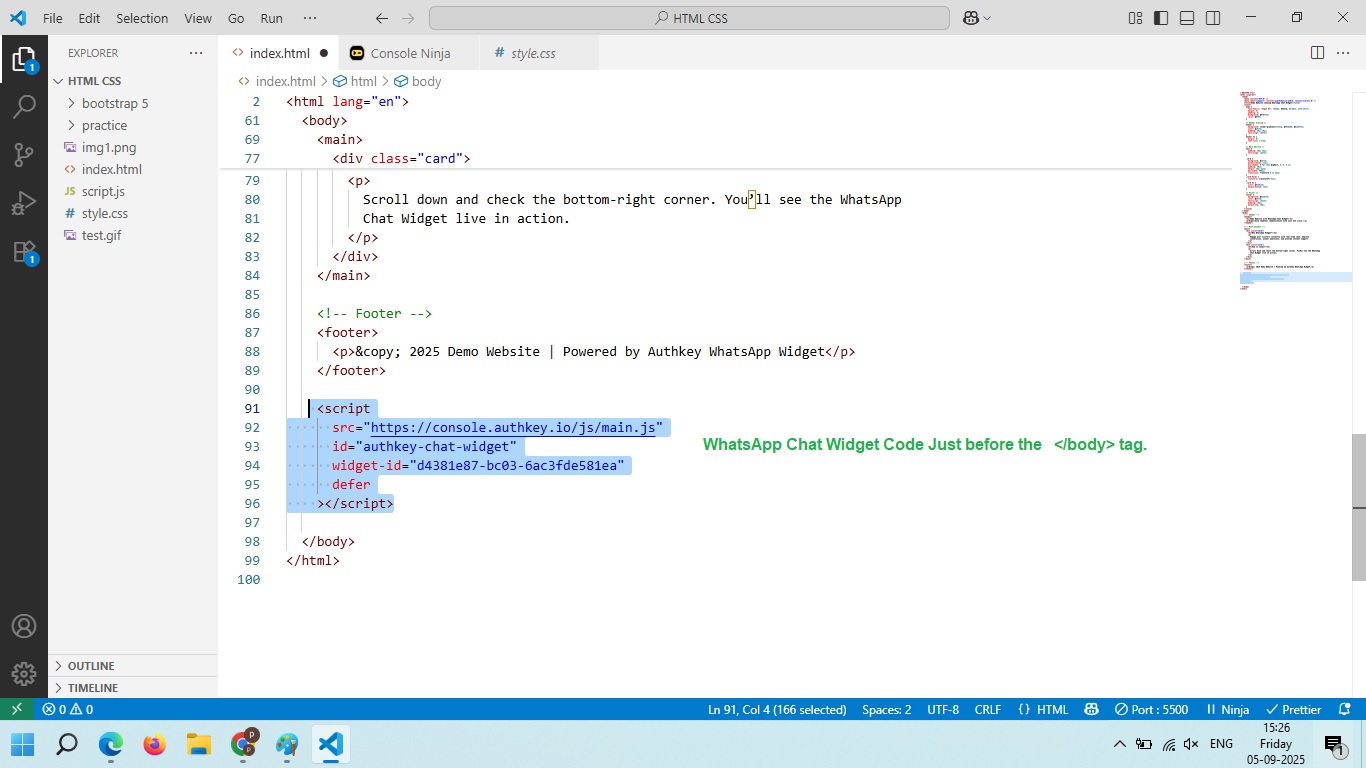1366x768 pixels.
Task: Open Windows Start menu
Action: pyautogui.click(x=22, y=744)
